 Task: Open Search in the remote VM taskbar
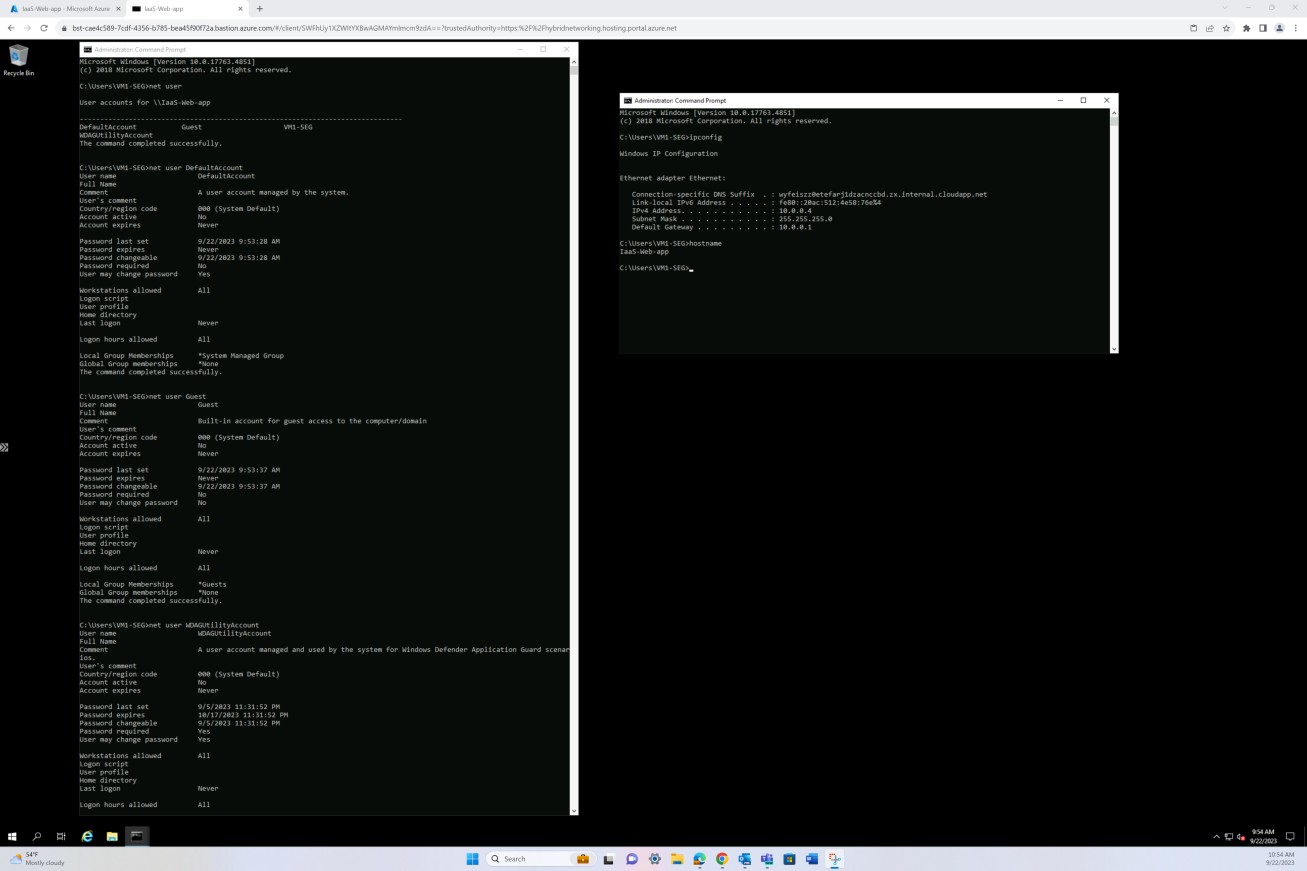click(36, 836)
